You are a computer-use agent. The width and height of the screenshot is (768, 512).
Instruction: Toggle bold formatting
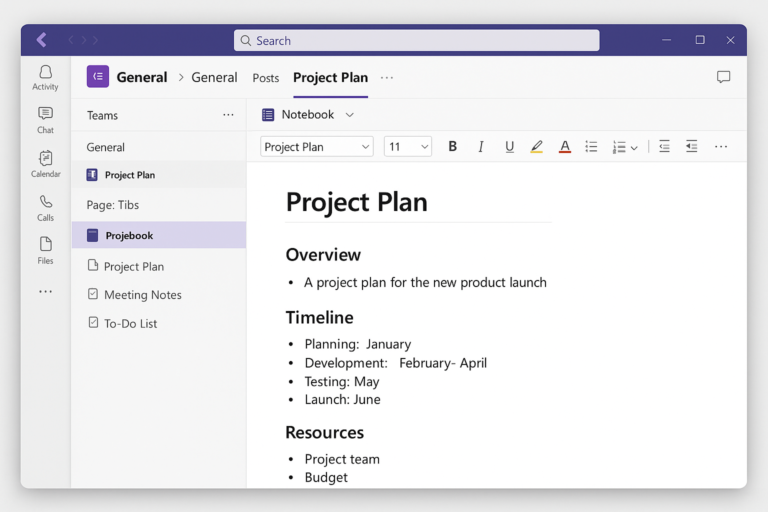tap(452, 147)
